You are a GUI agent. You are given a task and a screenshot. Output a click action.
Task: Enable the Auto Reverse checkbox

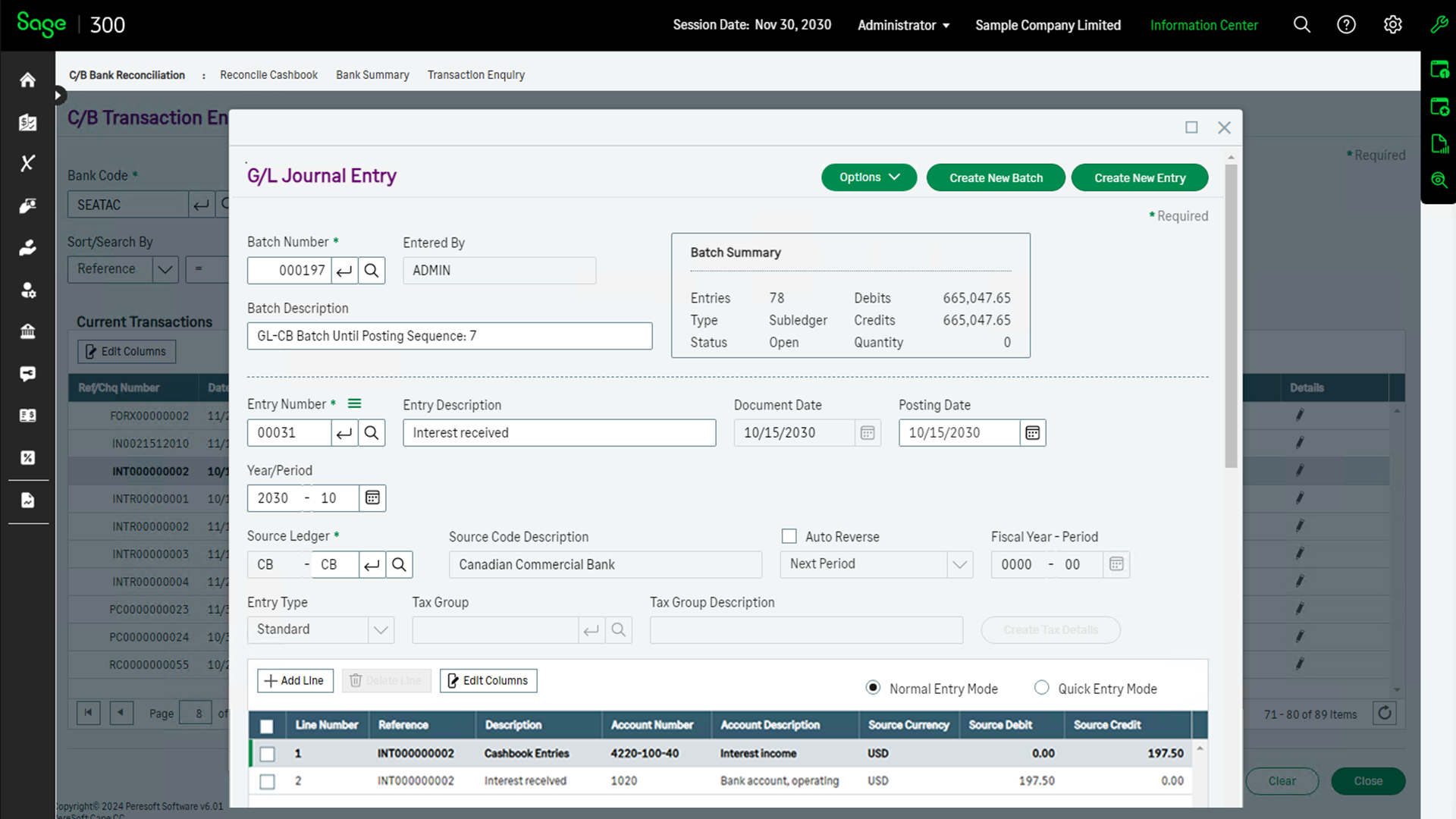coord(789,536)
